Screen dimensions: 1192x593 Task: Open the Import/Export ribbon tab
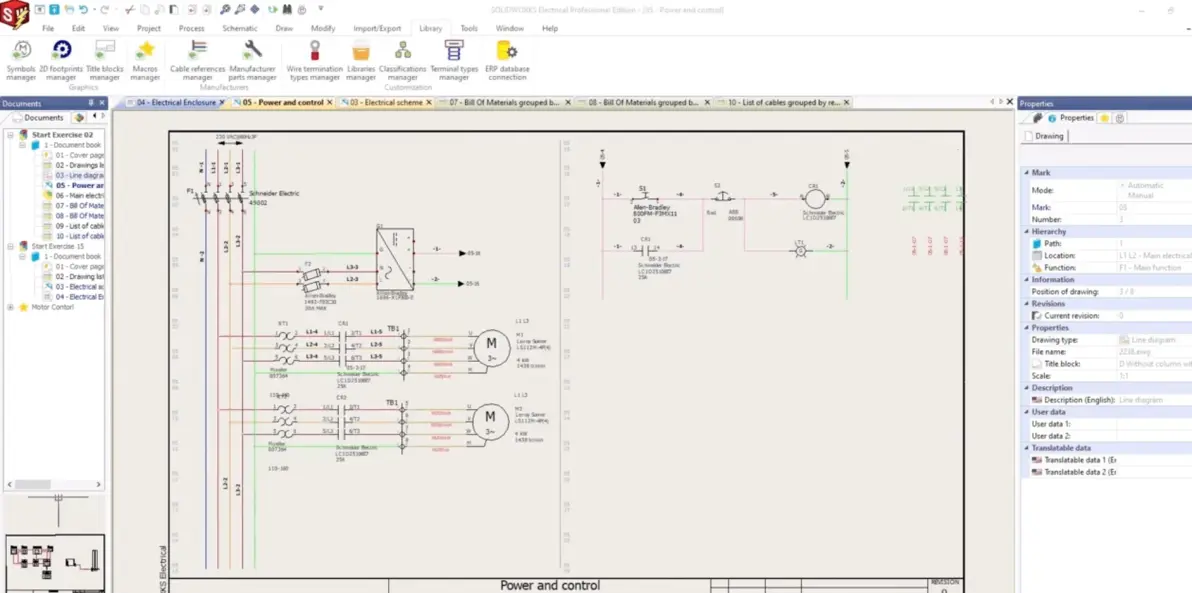[x=377, y=28]
